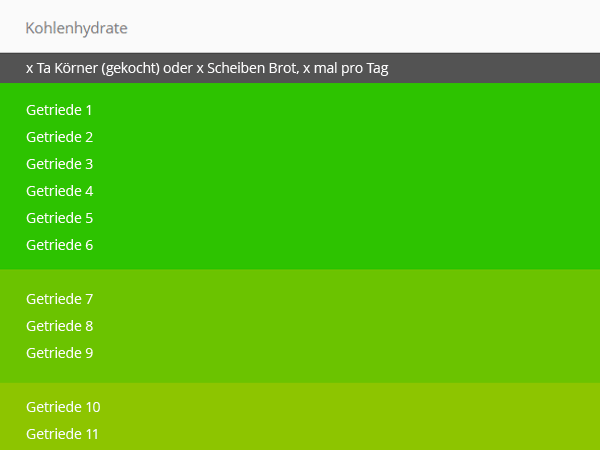Click blank space in dark gray subtitle bar
This screenshot has height=450, width=600.
pyautogui.click(x=500, y=68)
